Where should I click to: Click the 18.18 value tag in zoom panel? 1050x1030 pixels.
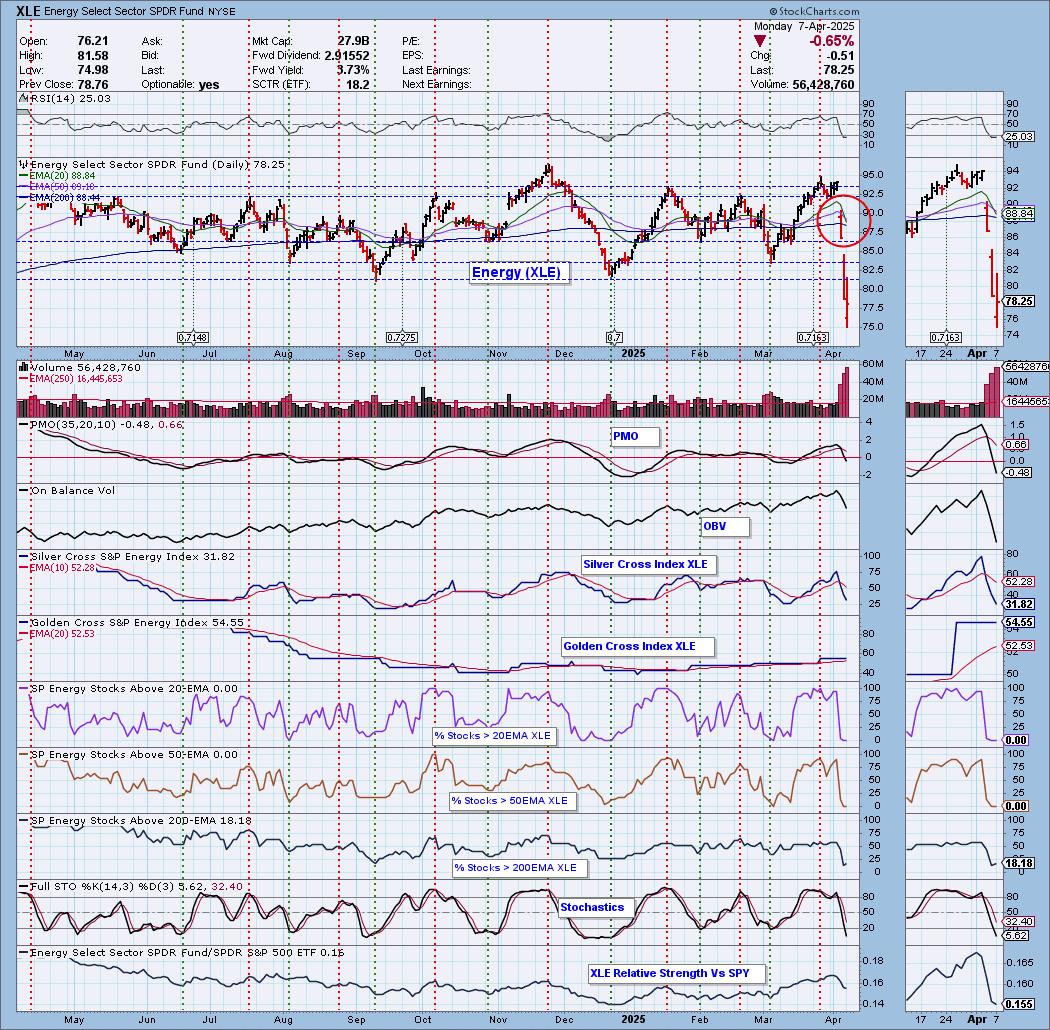1019,864
